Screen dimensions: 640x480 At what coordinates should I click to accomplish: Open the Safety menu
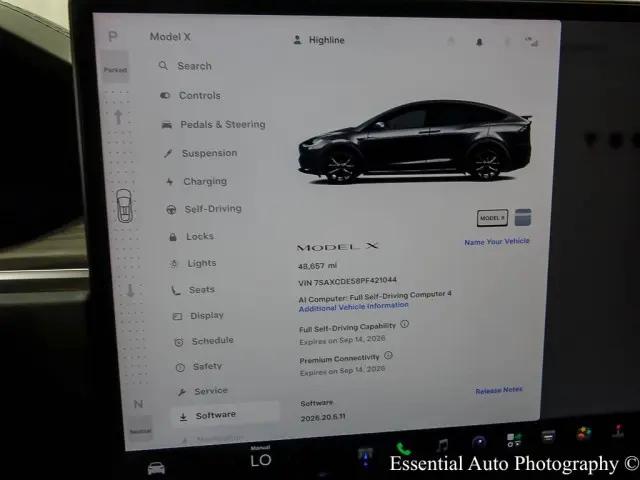tap(199, 367)
